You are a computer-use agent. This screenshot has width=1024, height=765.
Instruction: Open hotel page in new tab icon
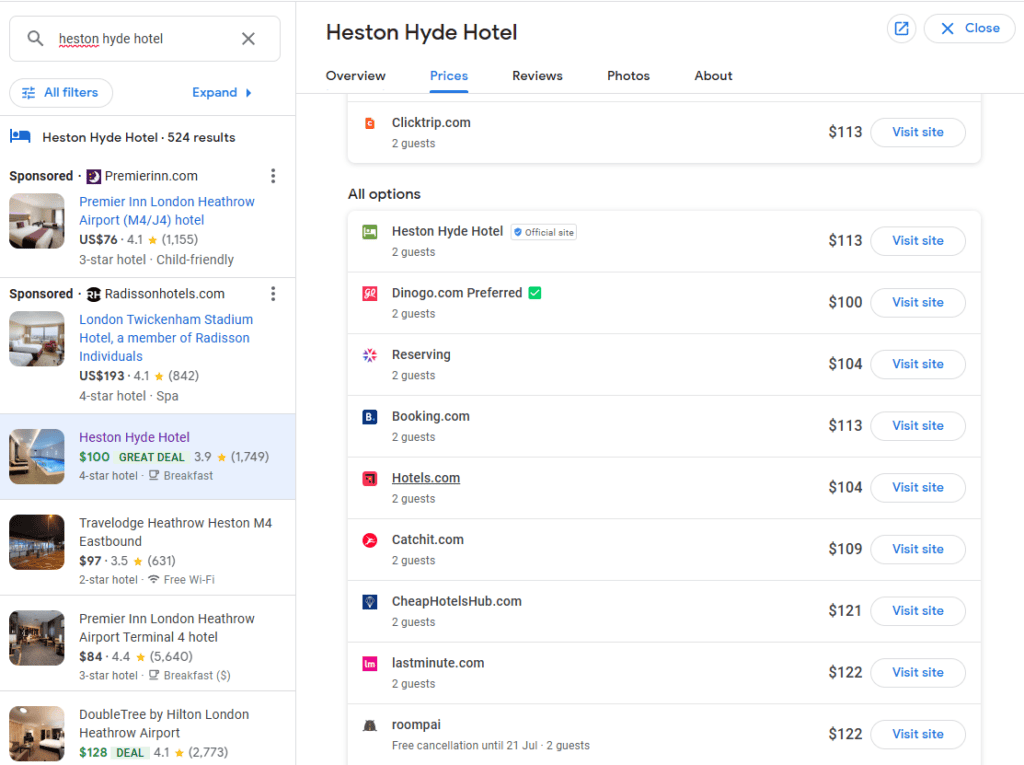pyautogui.click(x=901, y=29)
